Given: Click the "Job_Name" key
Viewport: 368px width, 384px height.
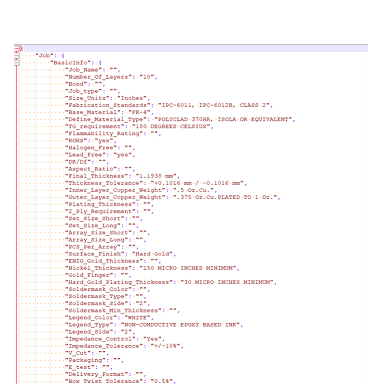Looking at the screenshot, I should (83, 70).
